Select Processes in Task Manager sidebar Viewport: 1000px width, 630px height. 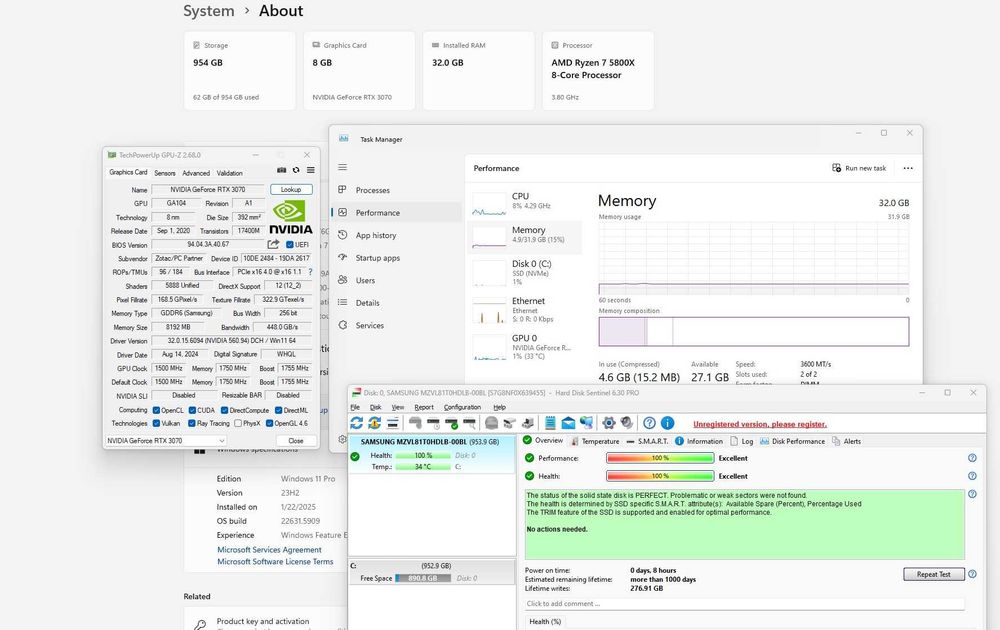pyautogui.click(x=396, y=190)
